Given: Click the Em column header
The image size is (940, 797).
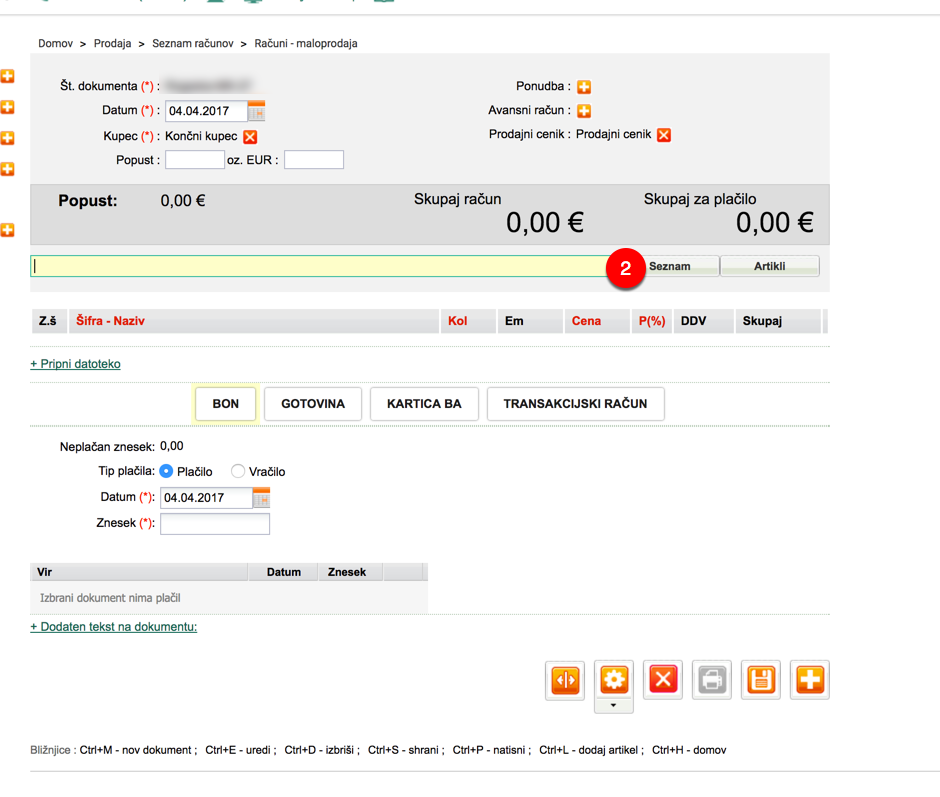Looking at the screenshot, I should (530, 321).
